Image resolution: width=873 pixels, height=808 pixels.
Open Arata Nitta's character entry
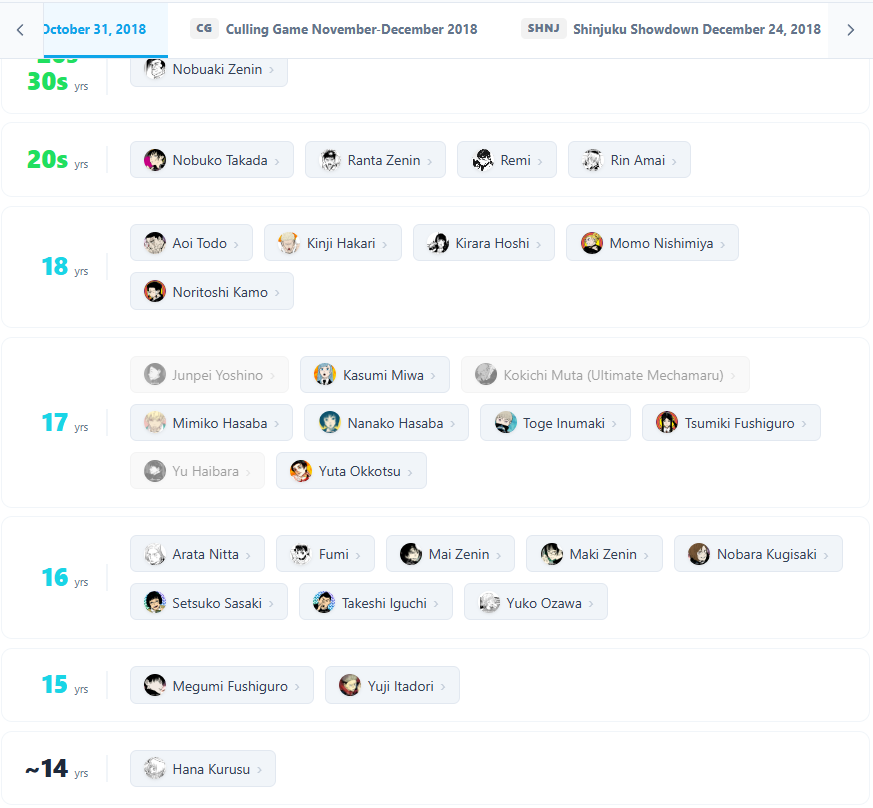[x=198, y=554]
